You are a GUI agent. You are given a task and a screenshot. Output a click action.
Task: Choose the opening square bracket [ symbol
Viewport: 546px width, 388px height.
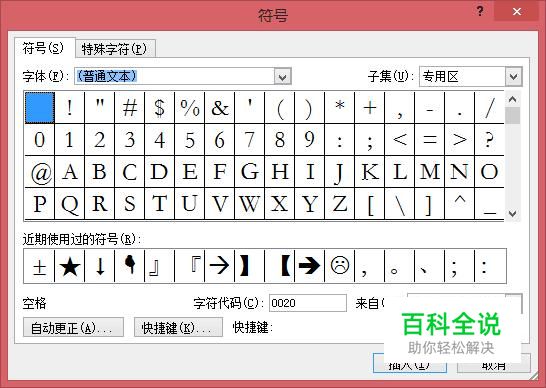coord(369,204)
